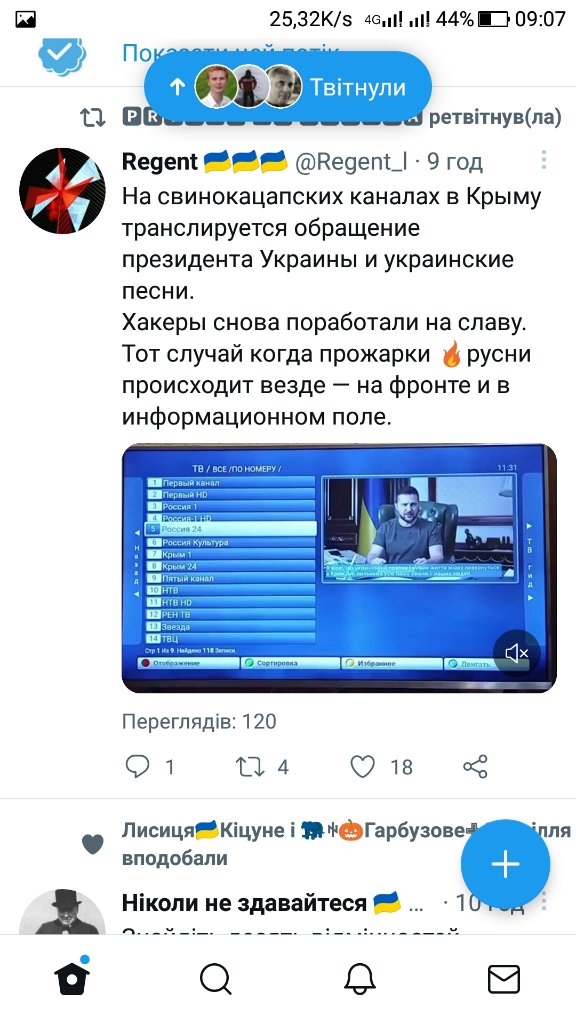The width and height of the screenshot is (576, 1024).
Task: Open Regent's profile avatar
Action: [x=62, y=191]
